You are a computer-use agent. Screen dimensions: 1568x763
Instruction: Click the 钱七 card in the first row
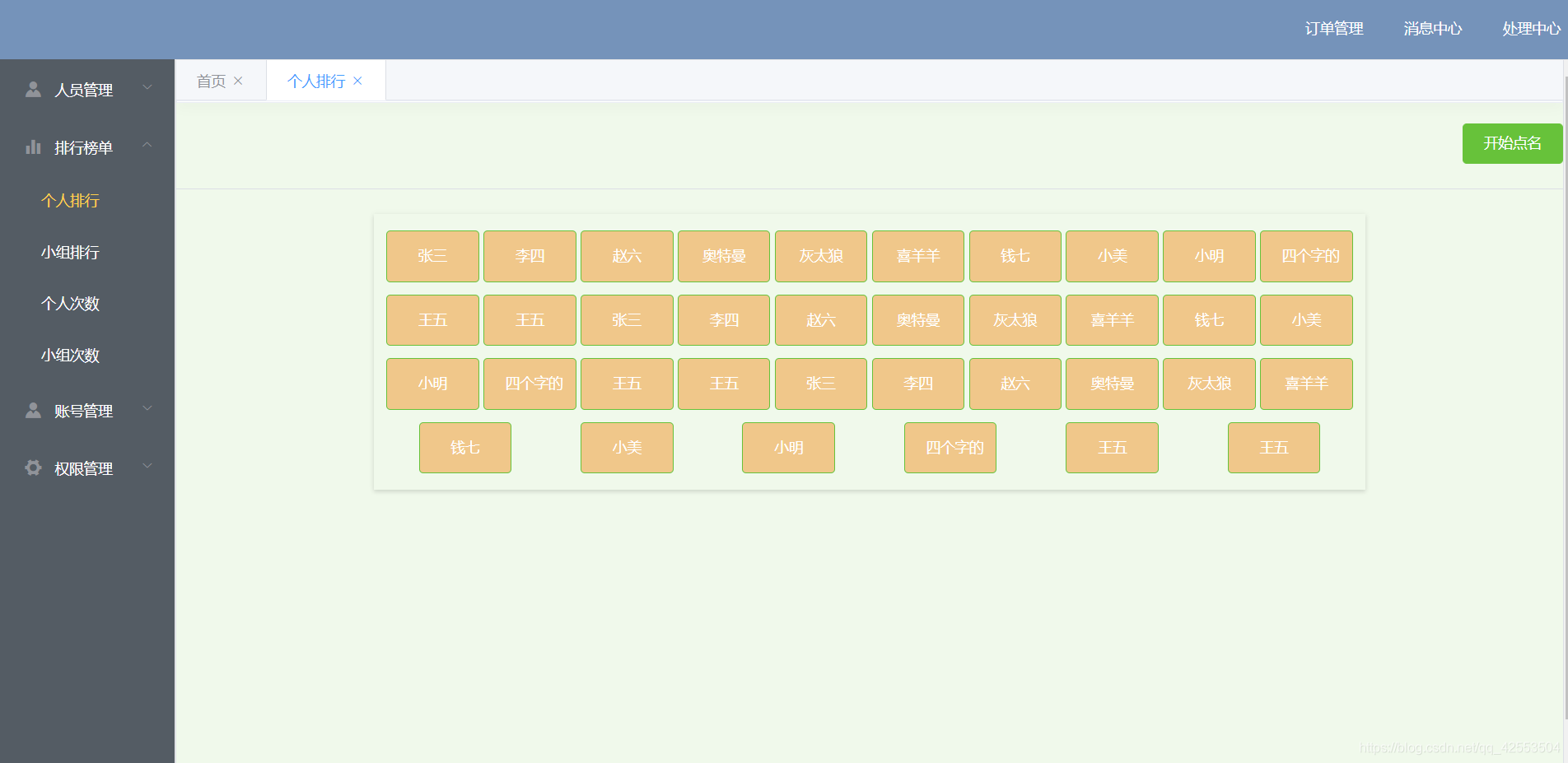click(1015, 256)
